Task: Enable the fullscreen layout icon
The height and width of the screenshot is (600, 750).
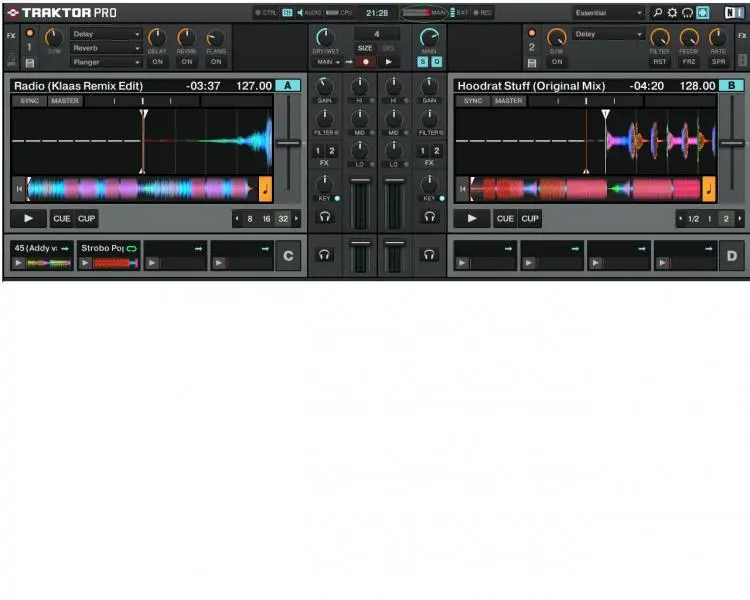Action: 702,13
